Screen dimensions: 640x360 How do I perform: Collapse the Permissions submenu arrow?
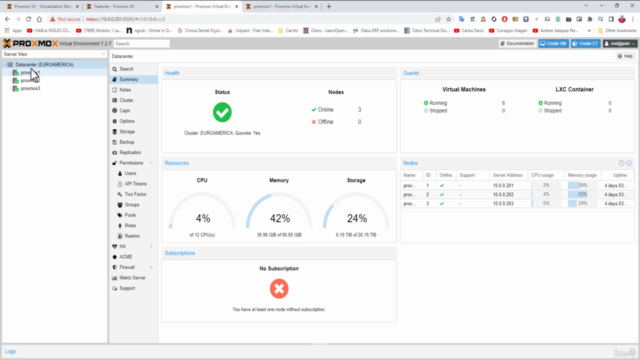(x=151, y=163)
